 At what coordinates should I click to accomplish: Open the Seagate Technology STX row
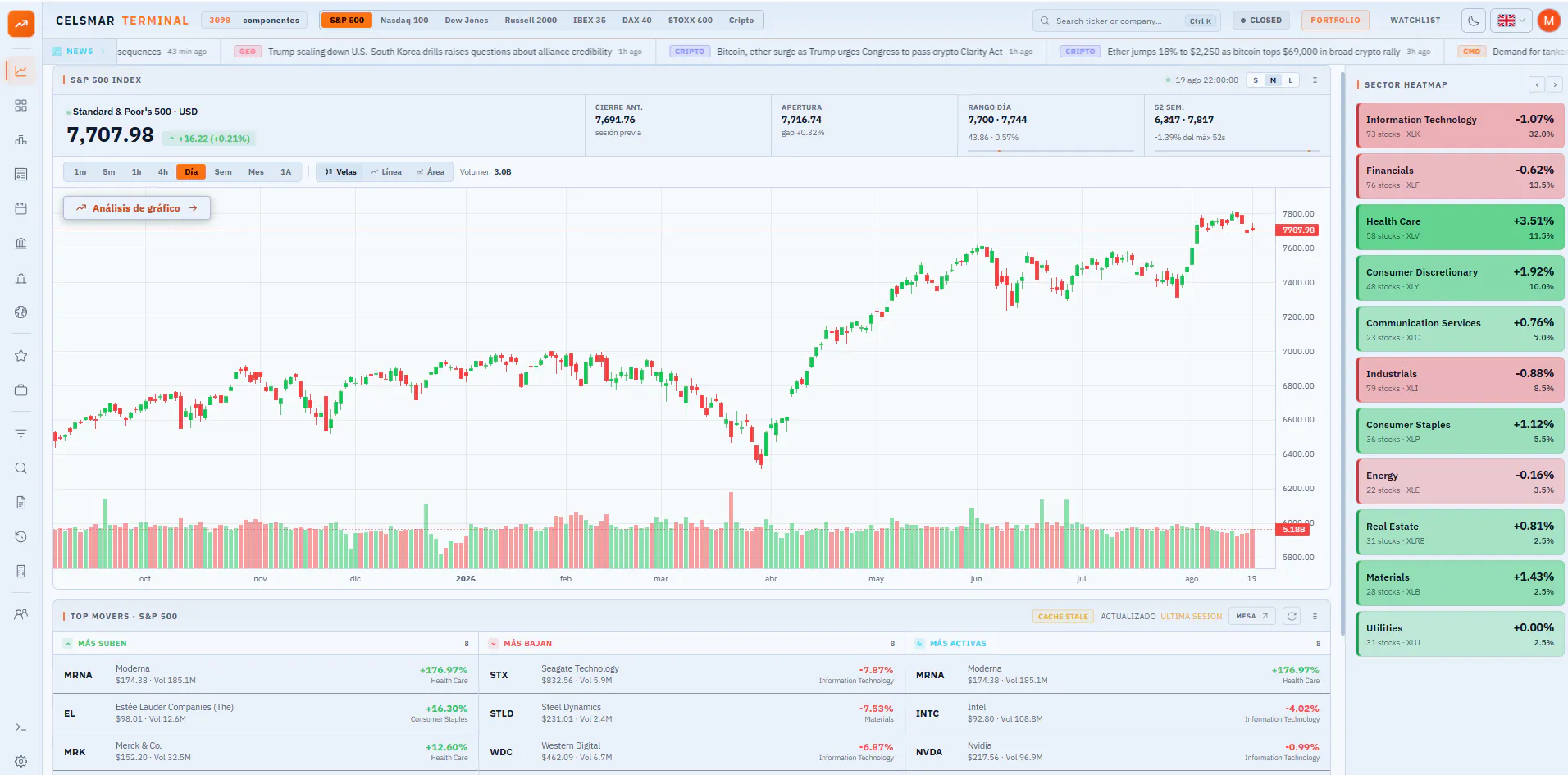pos(691,675)
